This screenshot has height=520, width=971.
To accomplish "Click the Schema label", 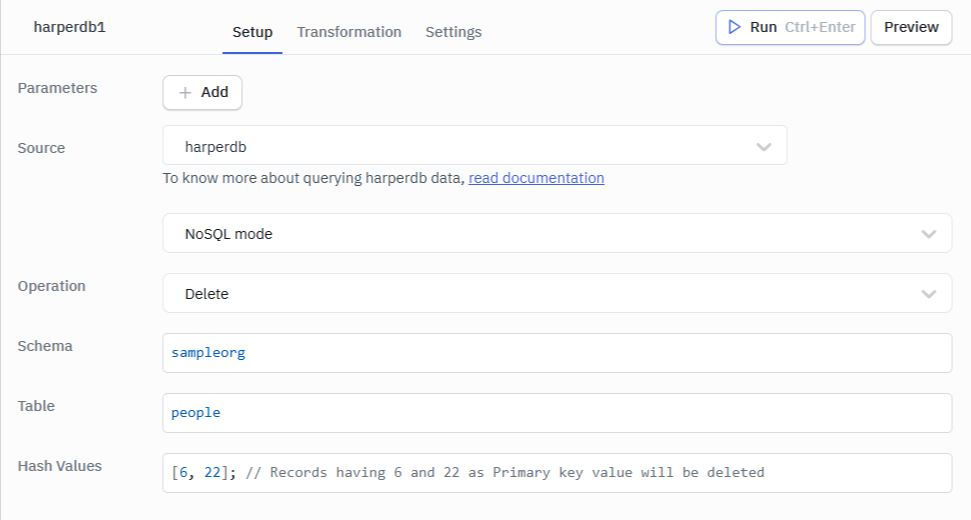I will coord(45,346).
